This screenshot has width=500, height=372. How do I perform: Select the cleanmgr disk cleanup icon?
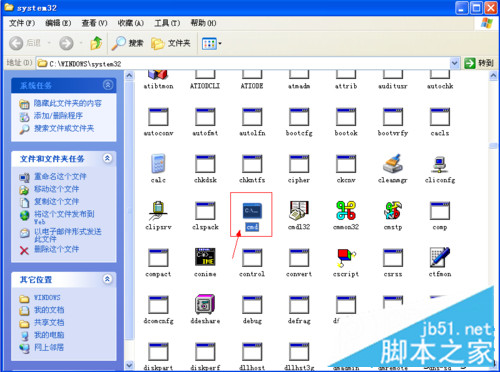pos(393,163)
